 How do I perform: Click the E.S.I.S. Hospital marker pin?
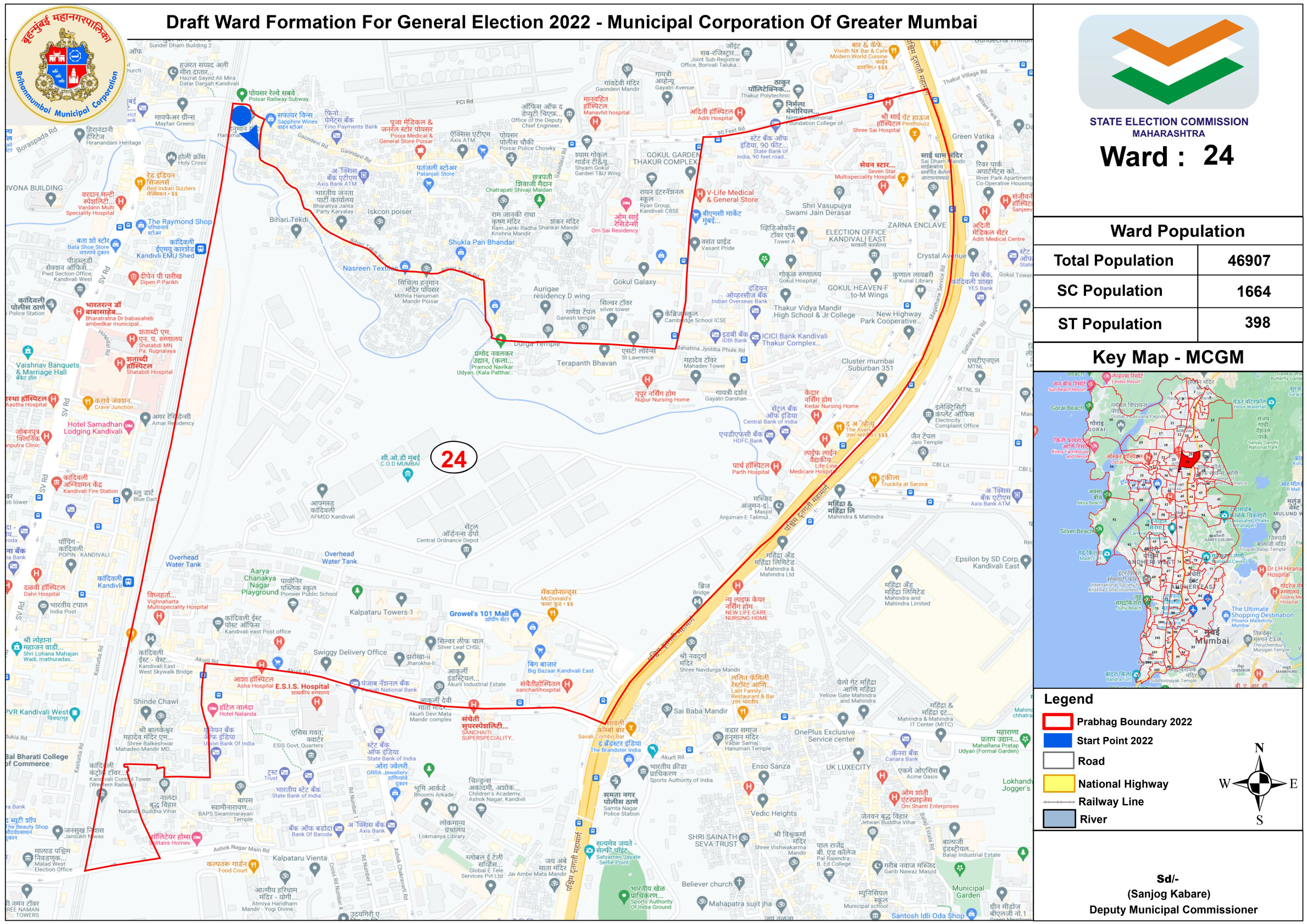point(317,702)
